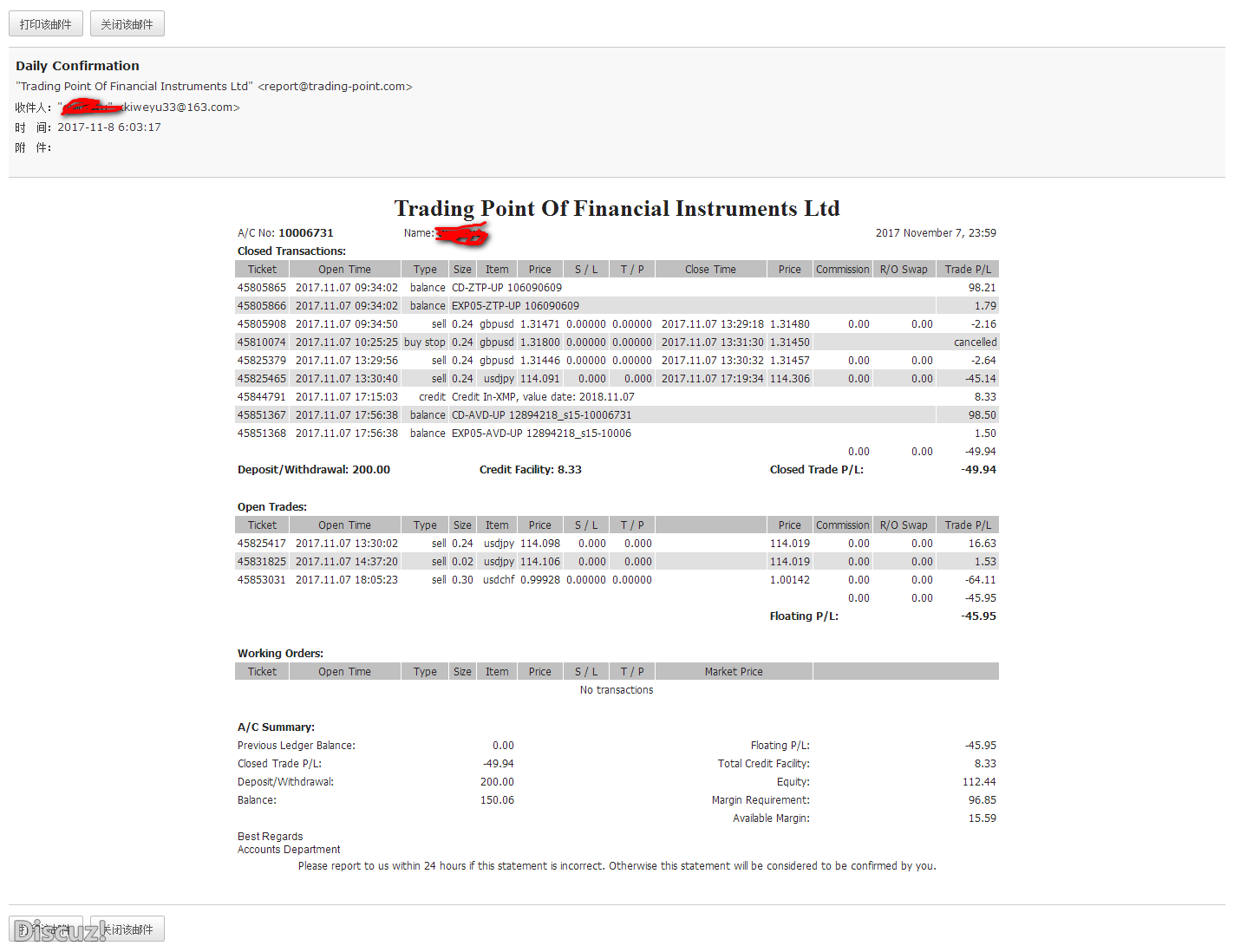The width and height of the screenshot is (1234, 952).
Task: Click Previous Ledger Balance label
Action: [297, 746]
